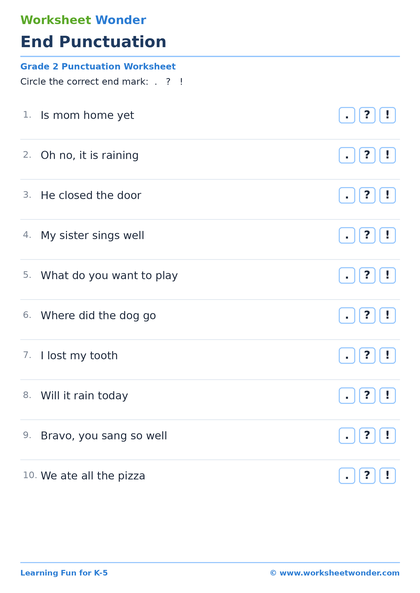Choose the question mark for "What do you want to play"
420x593 pixels.
tap(367, 276)
